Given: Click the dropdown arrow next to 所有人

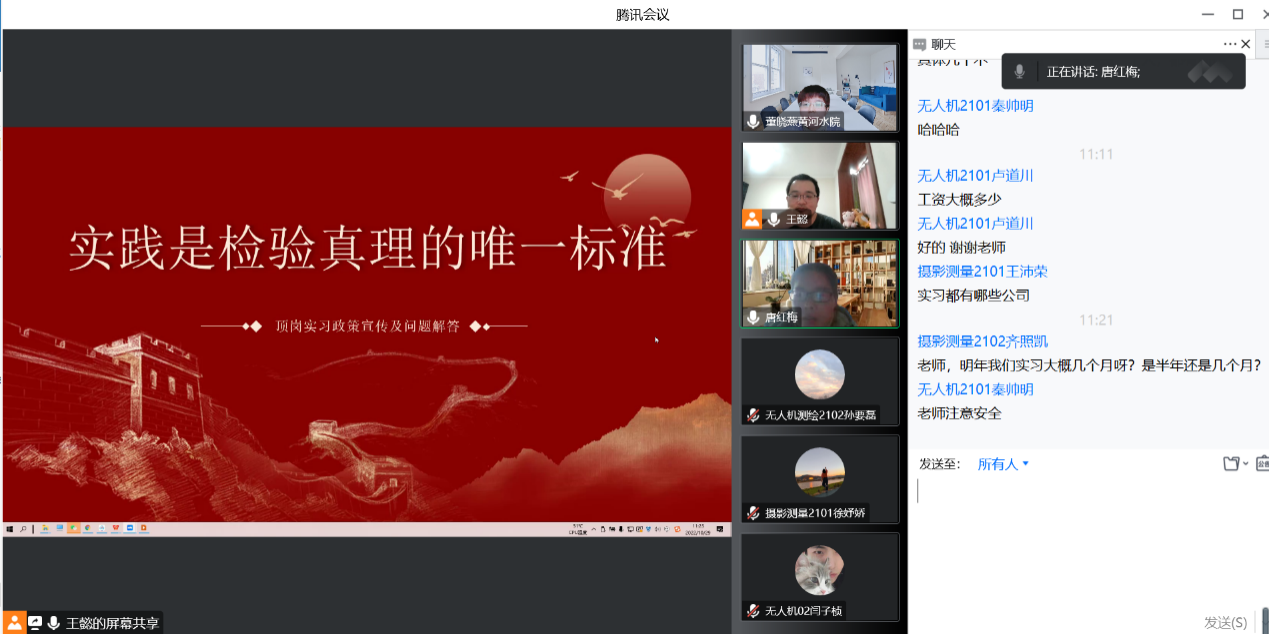Looking at the screenshot, I should point(1026,464).
